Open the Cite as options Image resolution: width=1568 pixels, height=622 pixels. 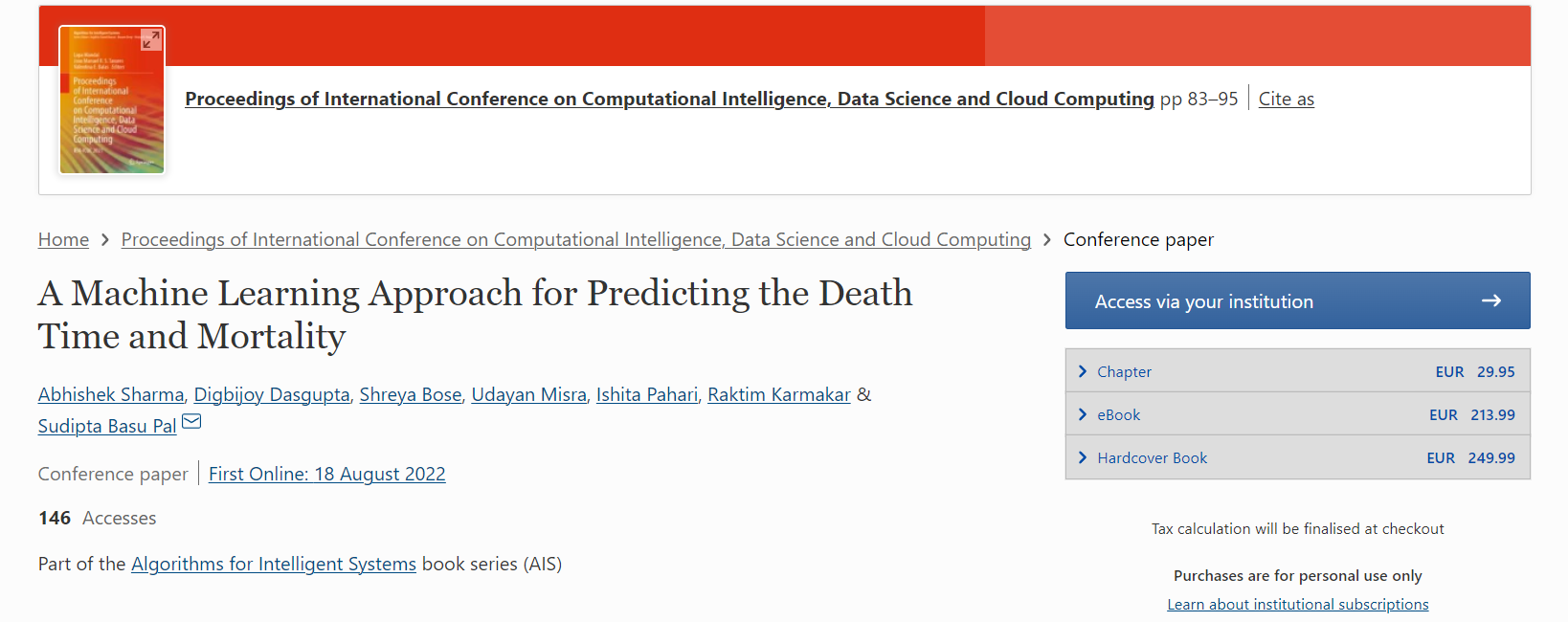[x=1286, y=99]
